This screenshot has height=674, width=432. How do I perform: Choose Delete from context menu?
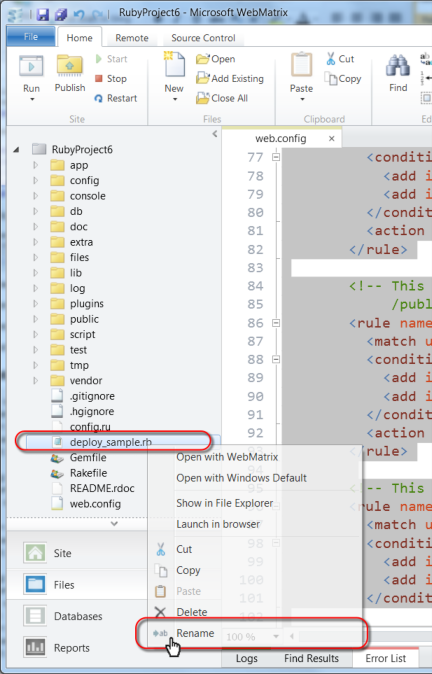[x=192, y=612]
